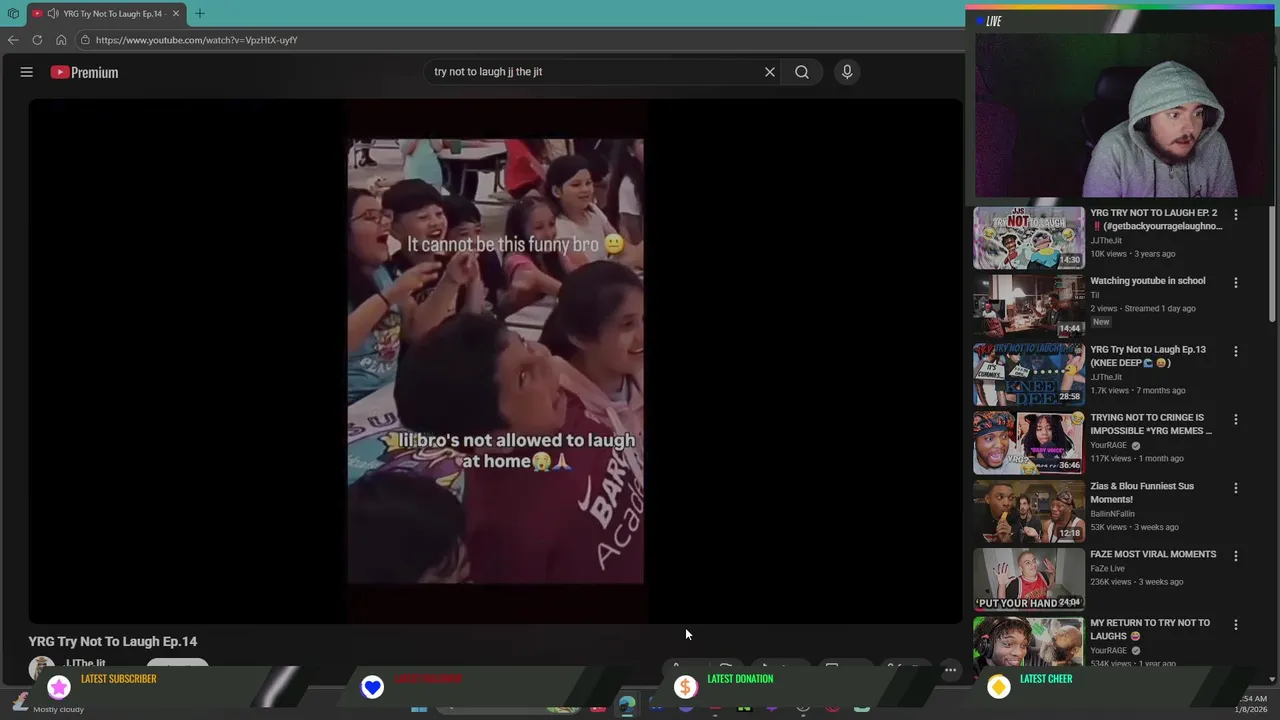Image resolution: width=1280 pixels, height=720 pixels.
Task: Open options menu for YRG Try Not To Laugh Ep. 2
Action: (1236, 215)
